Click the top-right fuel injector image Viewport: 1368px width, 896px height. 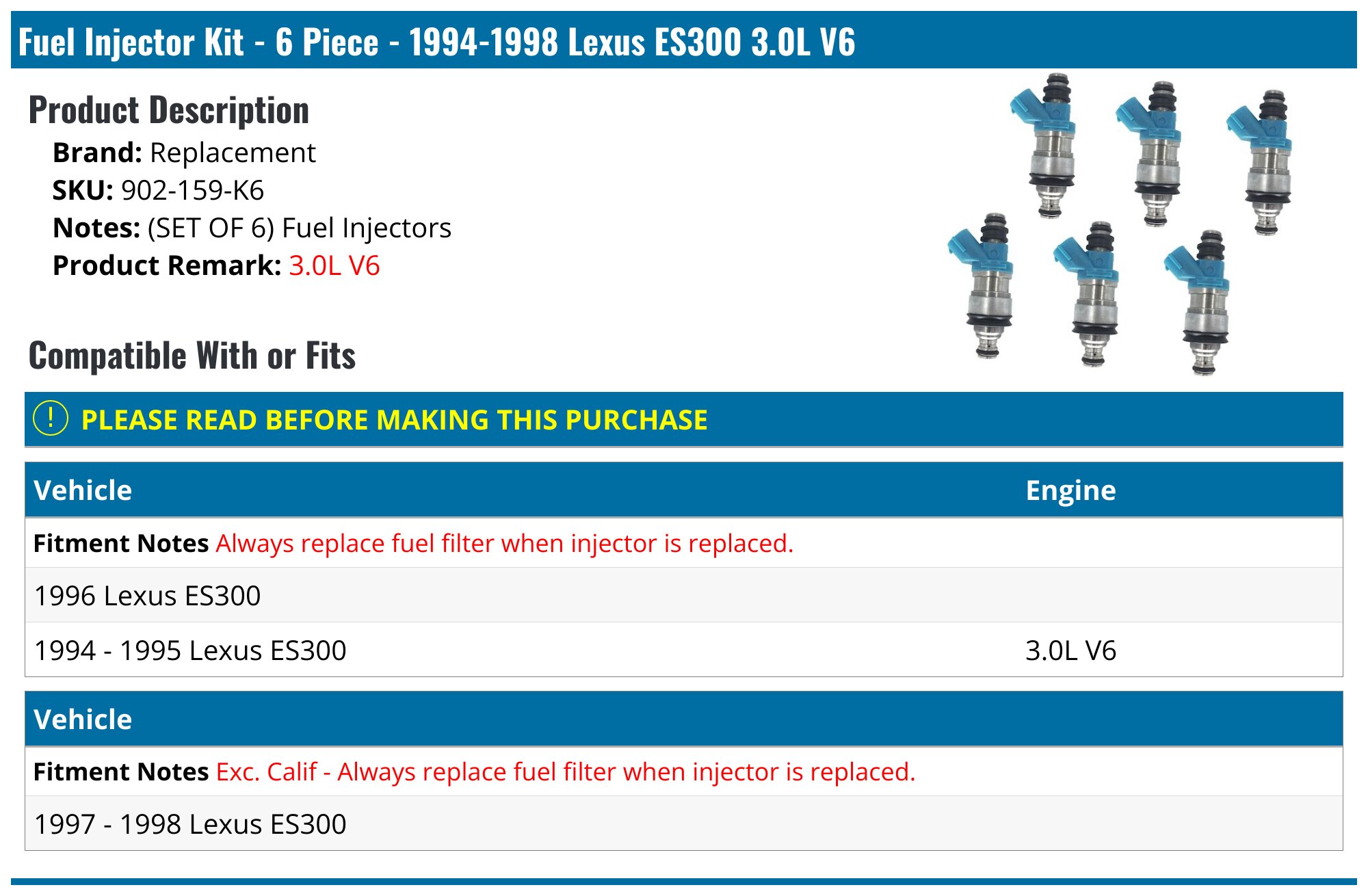1265,161
